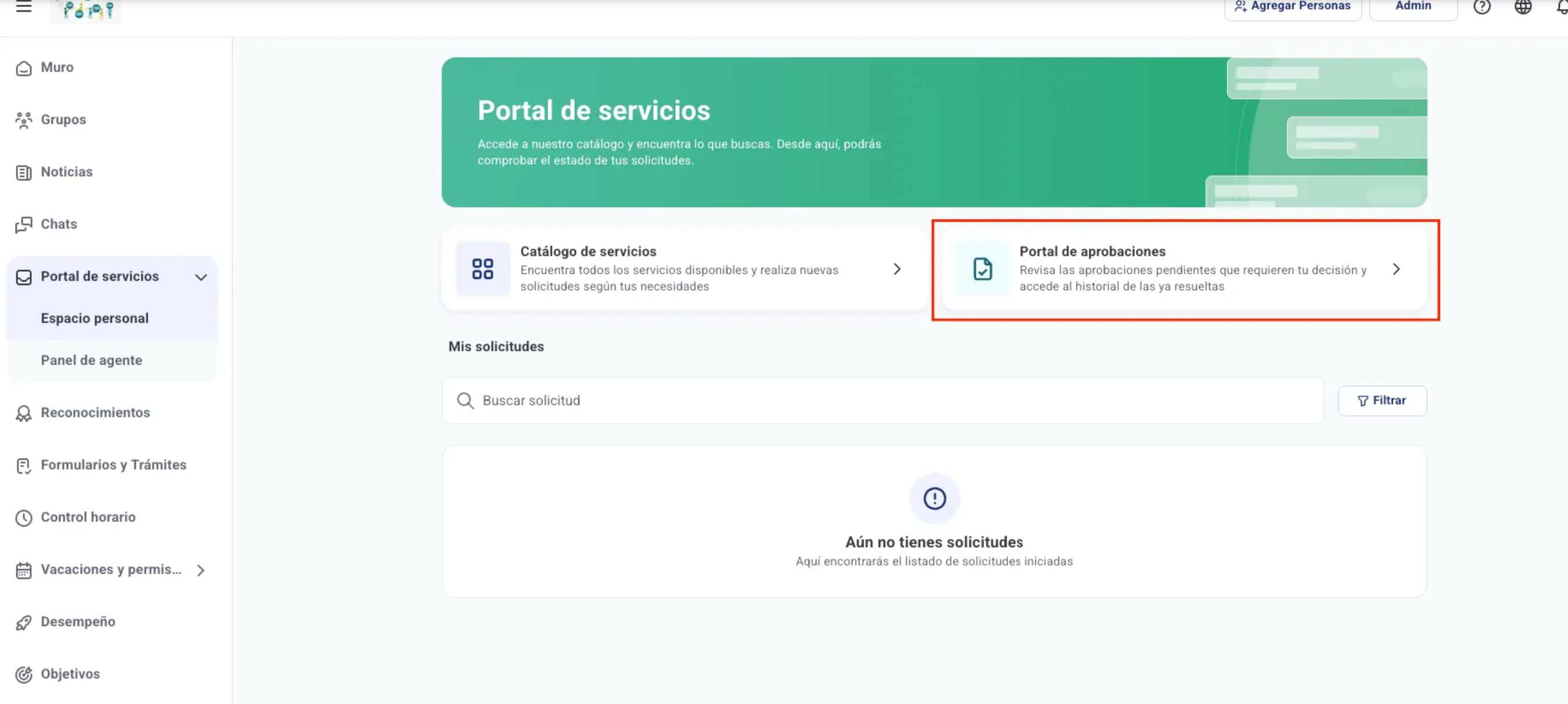Click the Noticias newspaper icon
Screen dimensions: 1568x704
click(24, 172)
